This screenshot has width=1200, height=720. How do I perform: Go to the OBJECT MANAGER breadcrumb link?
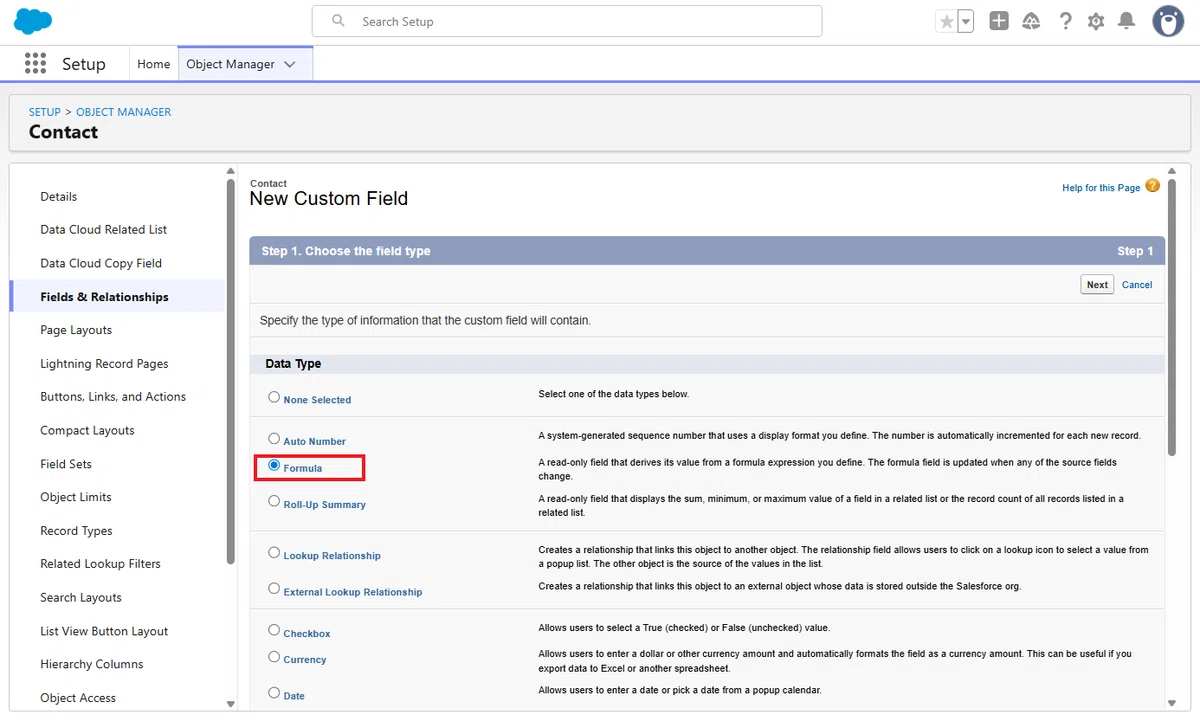tap(124, 112)
